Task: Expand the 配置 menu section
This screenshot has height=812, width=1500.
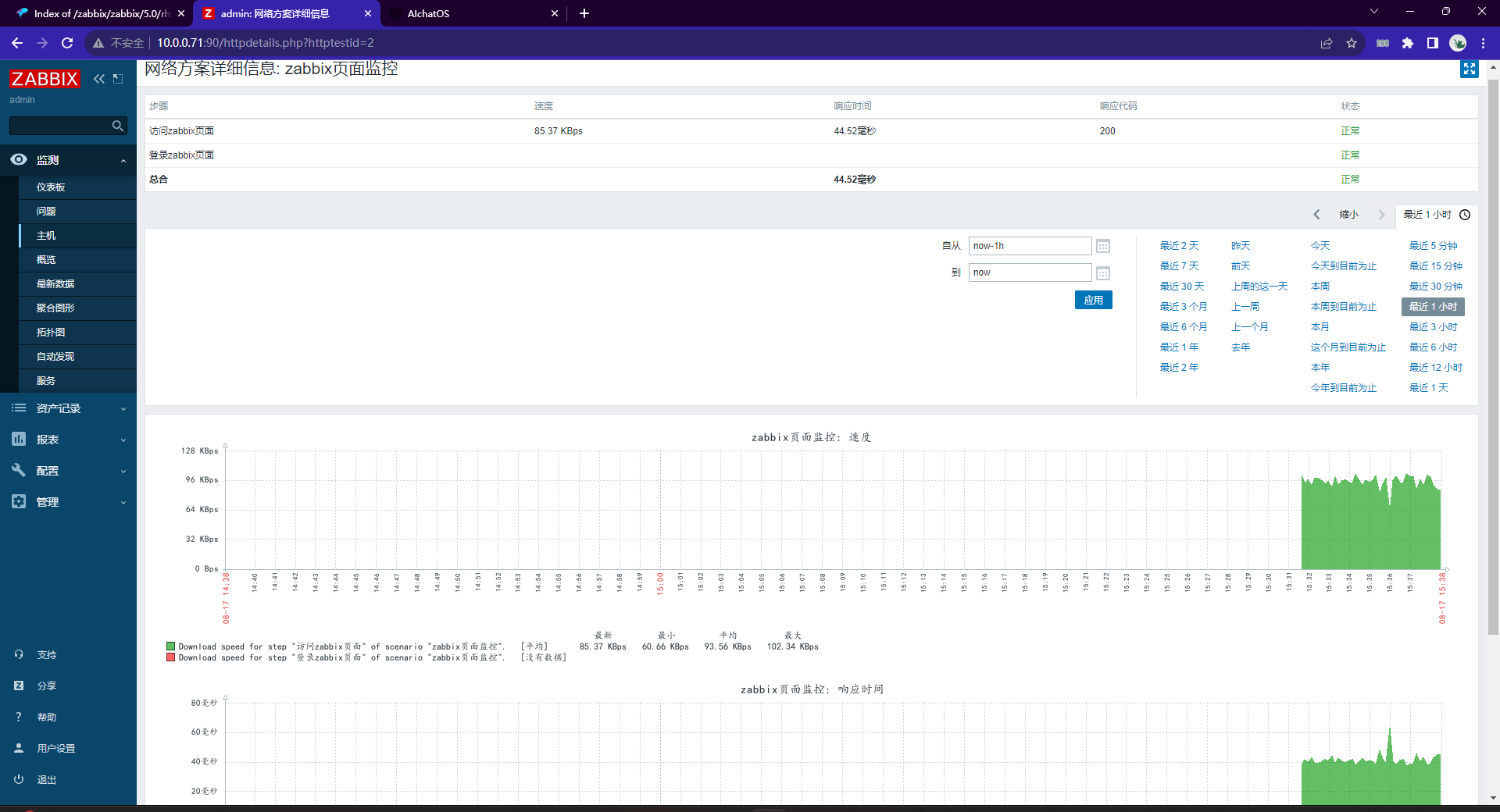Action: point(123,471)
